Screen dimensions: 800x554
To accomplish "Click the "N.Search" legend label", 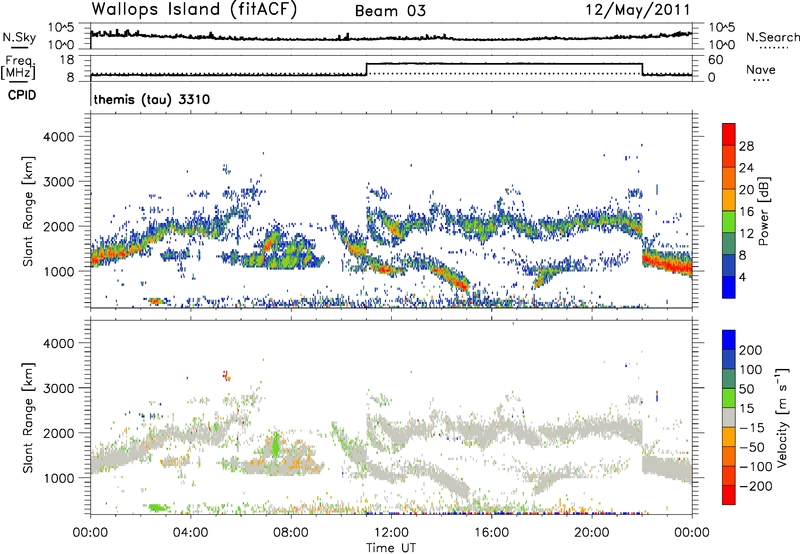I will tap(773, 37).
